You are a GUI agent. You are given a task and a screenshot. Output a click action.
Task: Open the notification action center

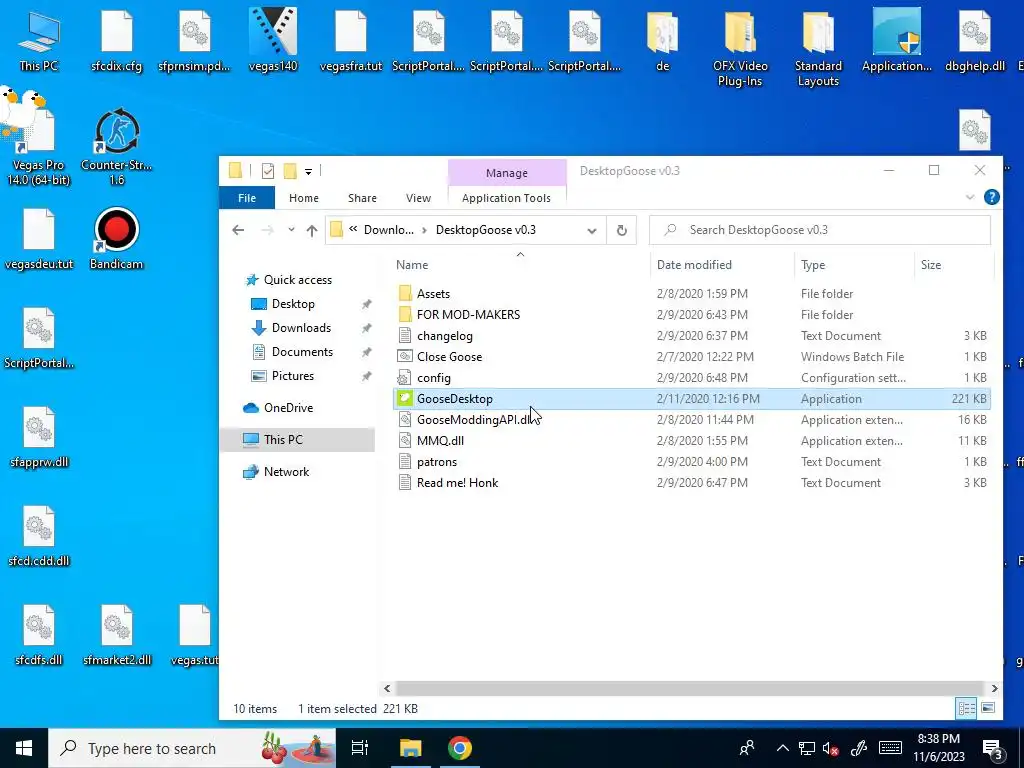point(993,748)
